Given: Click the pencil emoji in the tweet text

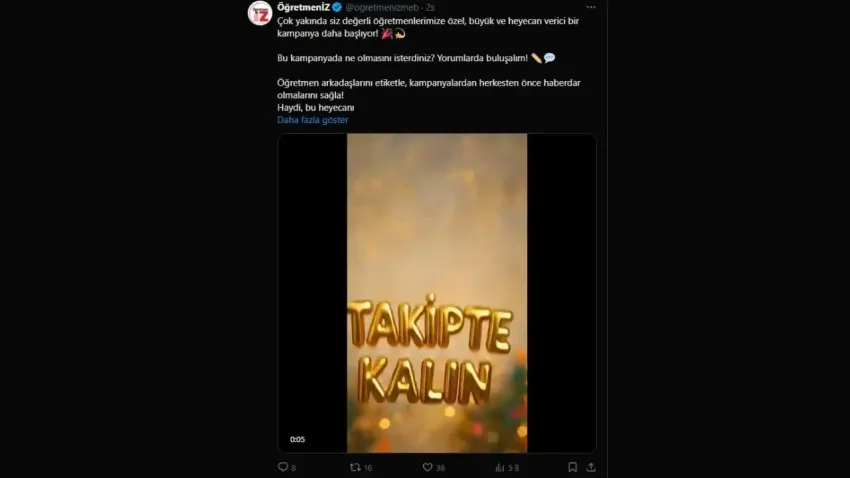Looking at the screenshot, I should click(x=535, y=58).
